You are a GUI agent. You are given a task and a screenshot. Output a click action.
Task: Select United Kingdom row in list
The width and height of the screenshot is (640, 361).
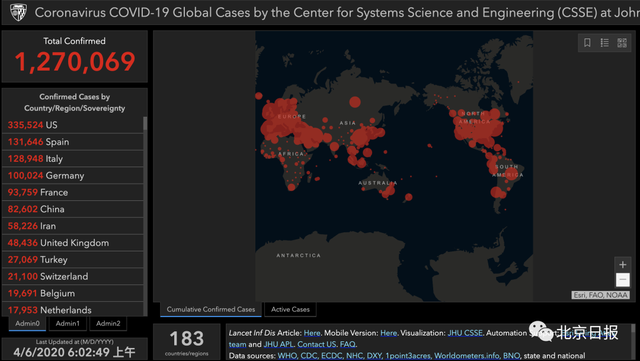pyautogui.click(x=73, y=243)
